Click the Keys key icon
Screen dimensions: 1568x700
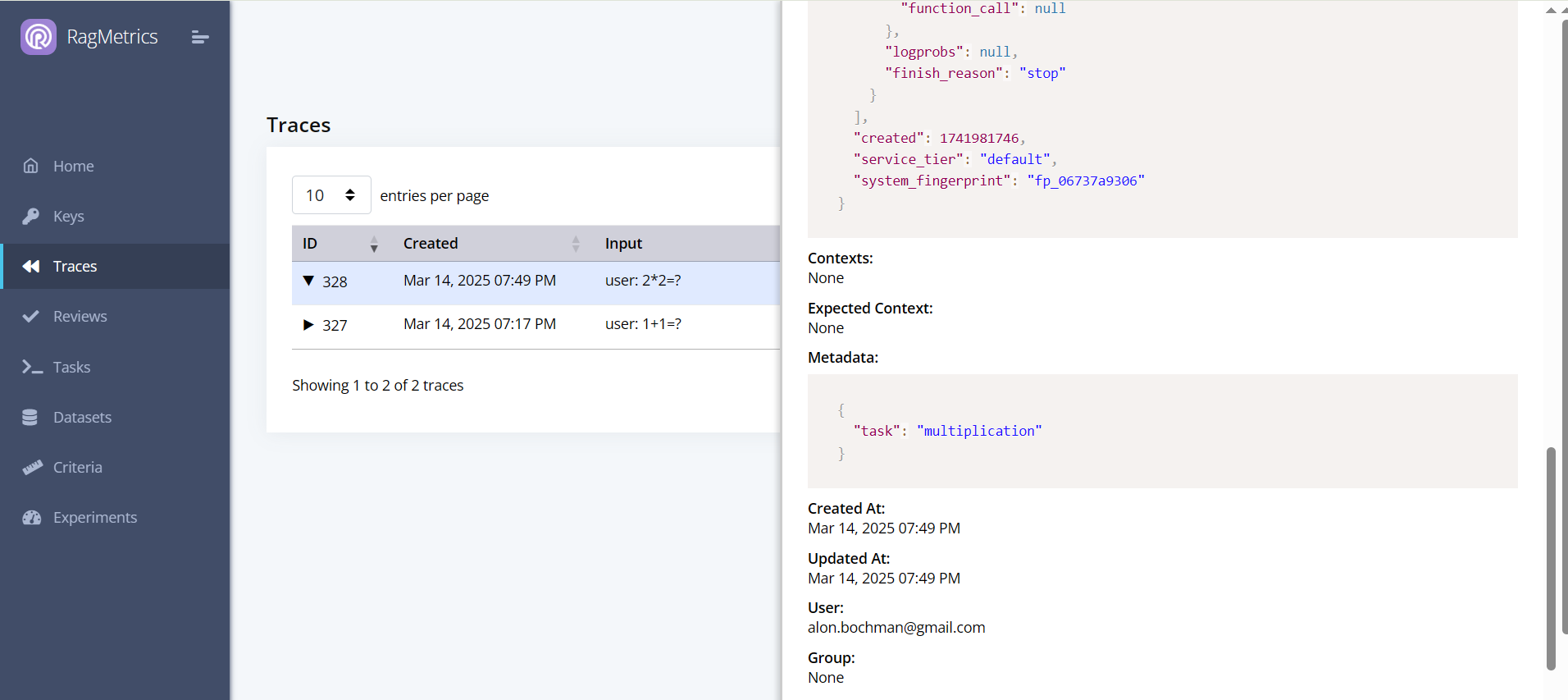31,216
